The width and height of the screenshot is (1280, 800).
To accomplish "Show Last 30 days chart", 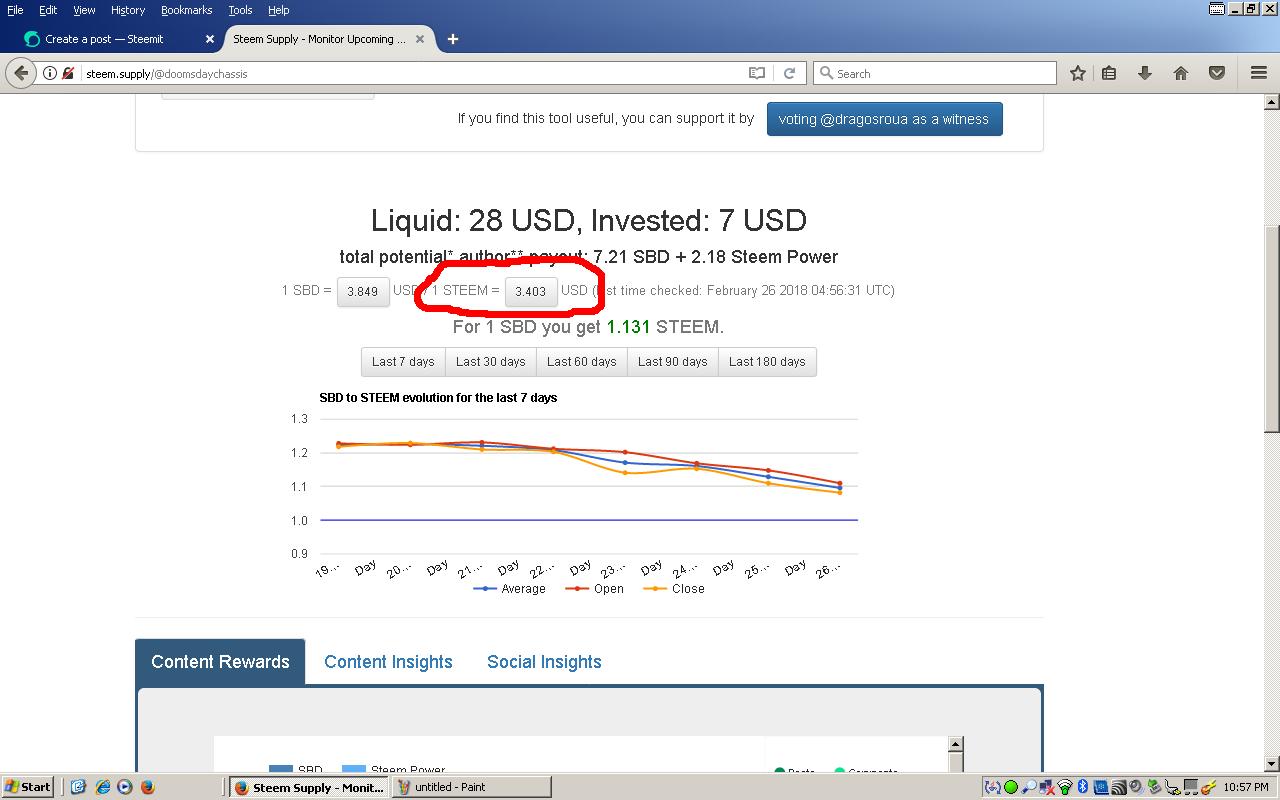I will tap(490, 362).
